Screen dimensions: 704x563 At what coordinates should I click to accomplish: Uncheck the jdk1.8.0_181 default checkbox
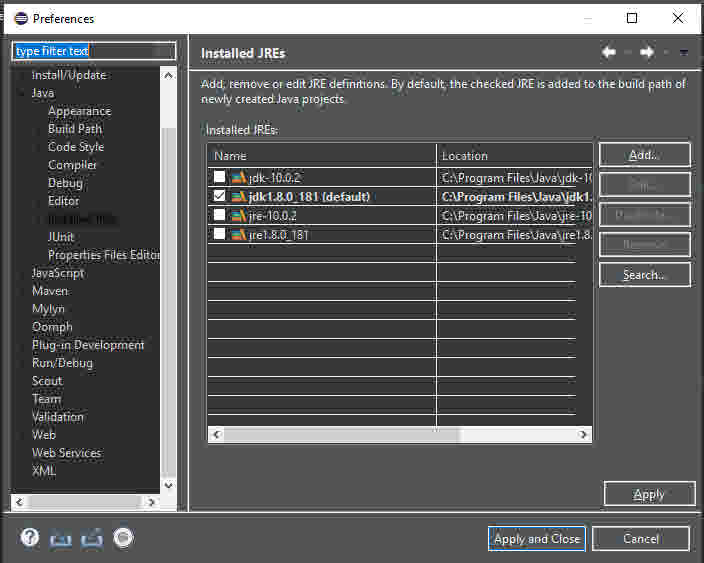[219, 196]
